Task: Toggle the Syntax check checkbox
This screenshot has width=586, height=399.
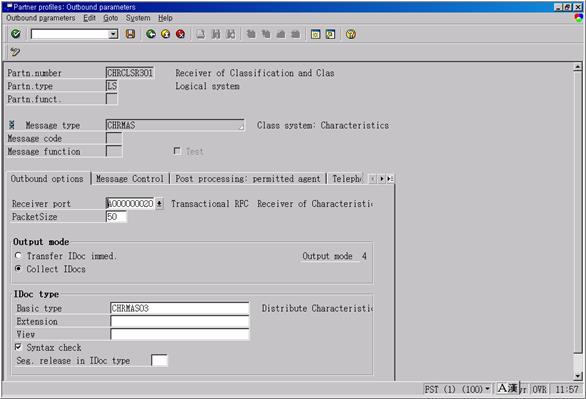Action: point(18,347)
